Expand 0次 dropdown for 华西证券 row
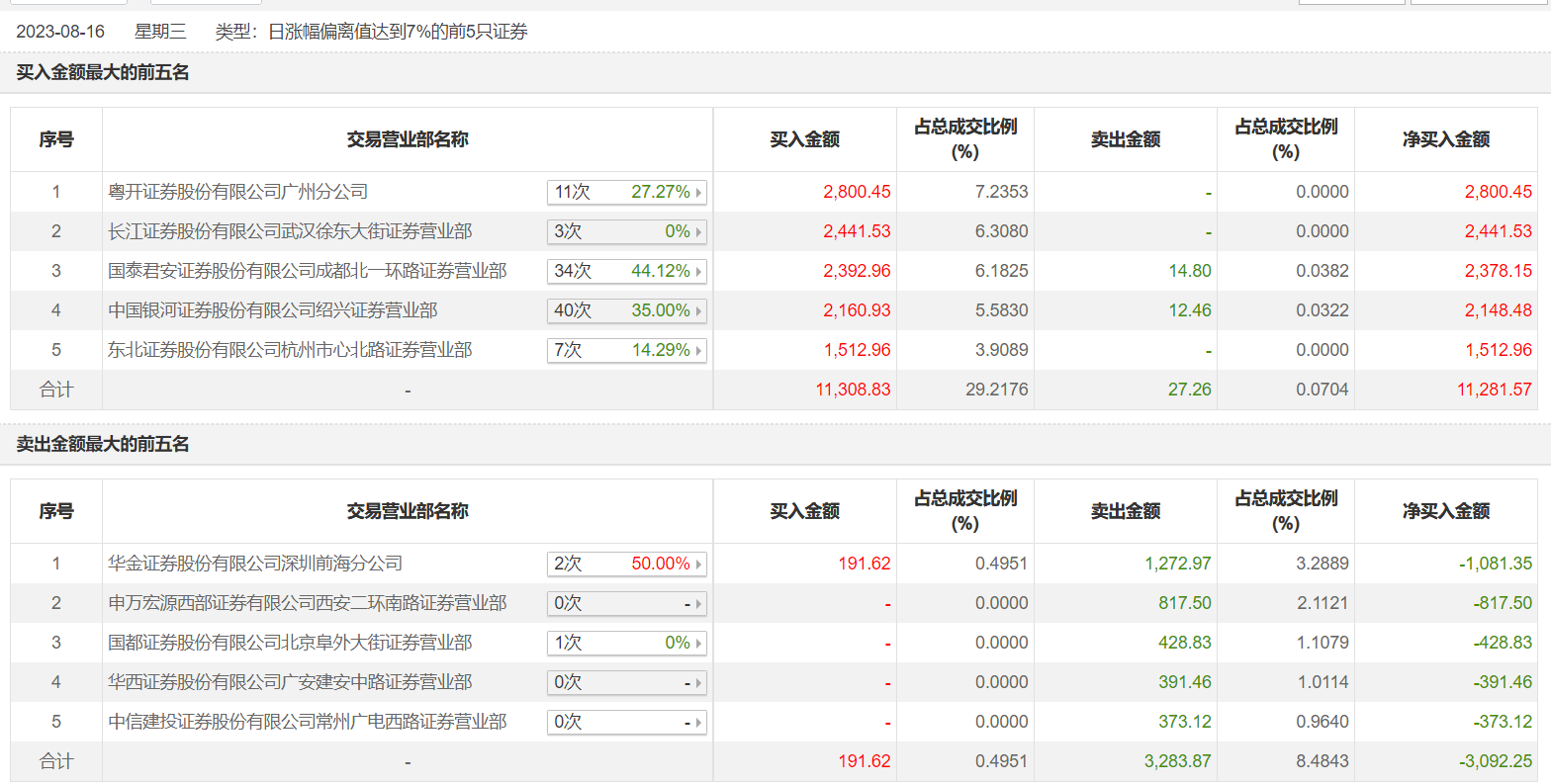This screenshot has width=1551, height=784. point(627,682)
